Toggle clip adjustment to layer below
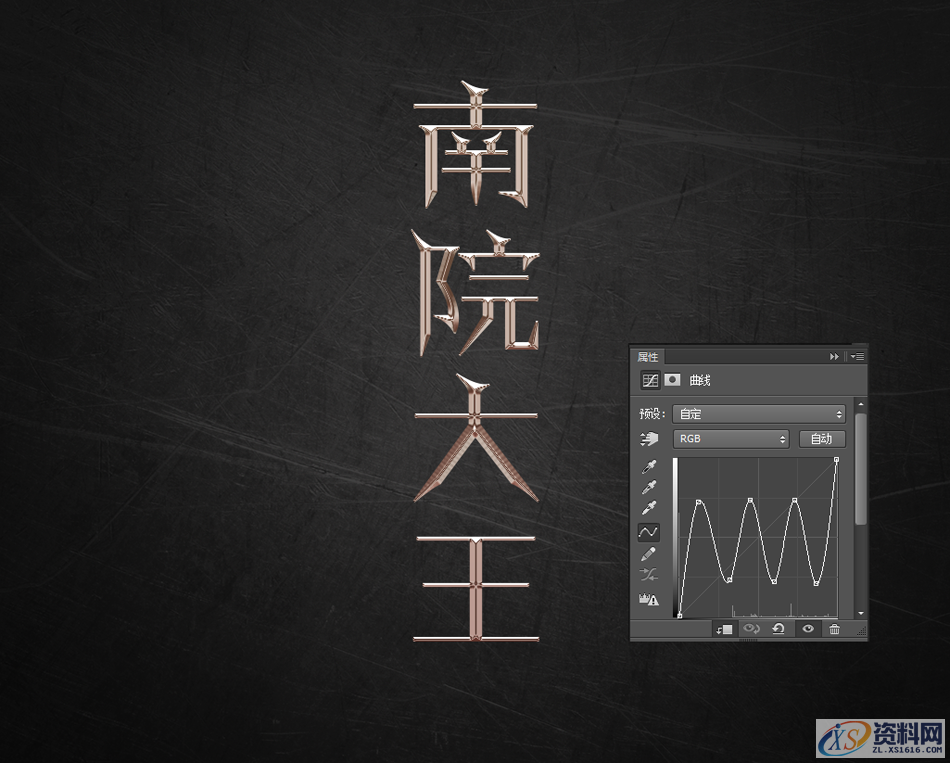950x763 pixels. tap(725, 628)
